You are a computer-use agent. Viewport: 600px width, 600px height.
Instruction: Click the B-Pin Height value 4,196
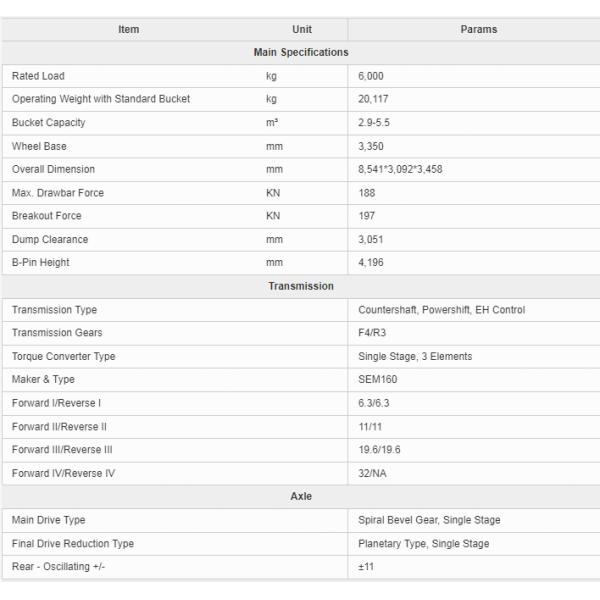click(x=371, y=263)
